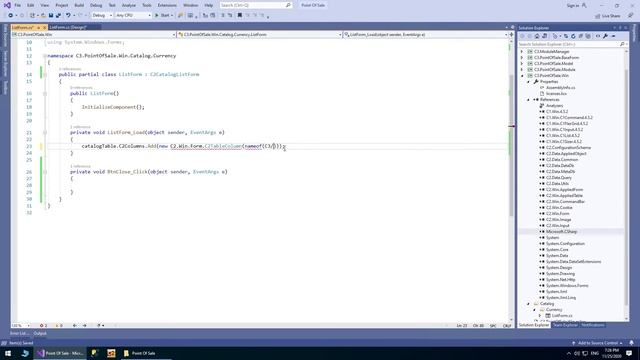Open the File menu
The image size is (640, 360).
tap(18, 5)
